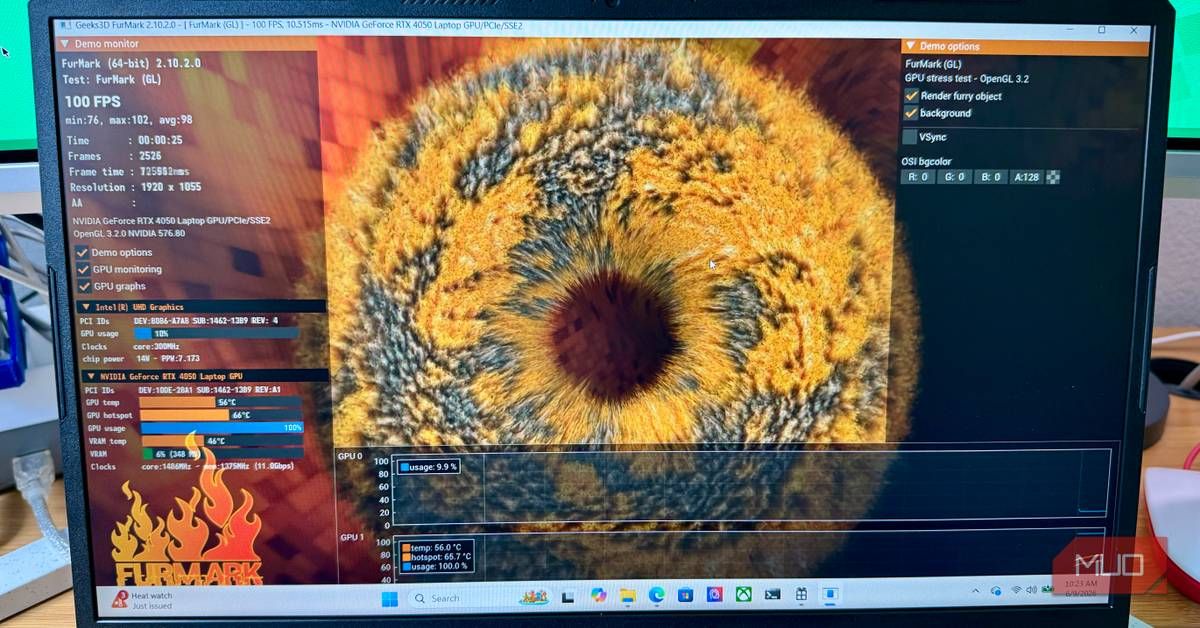Open the colorful widgets icon beside Search
Screen dimensions: 1200x628
[533, 597]
